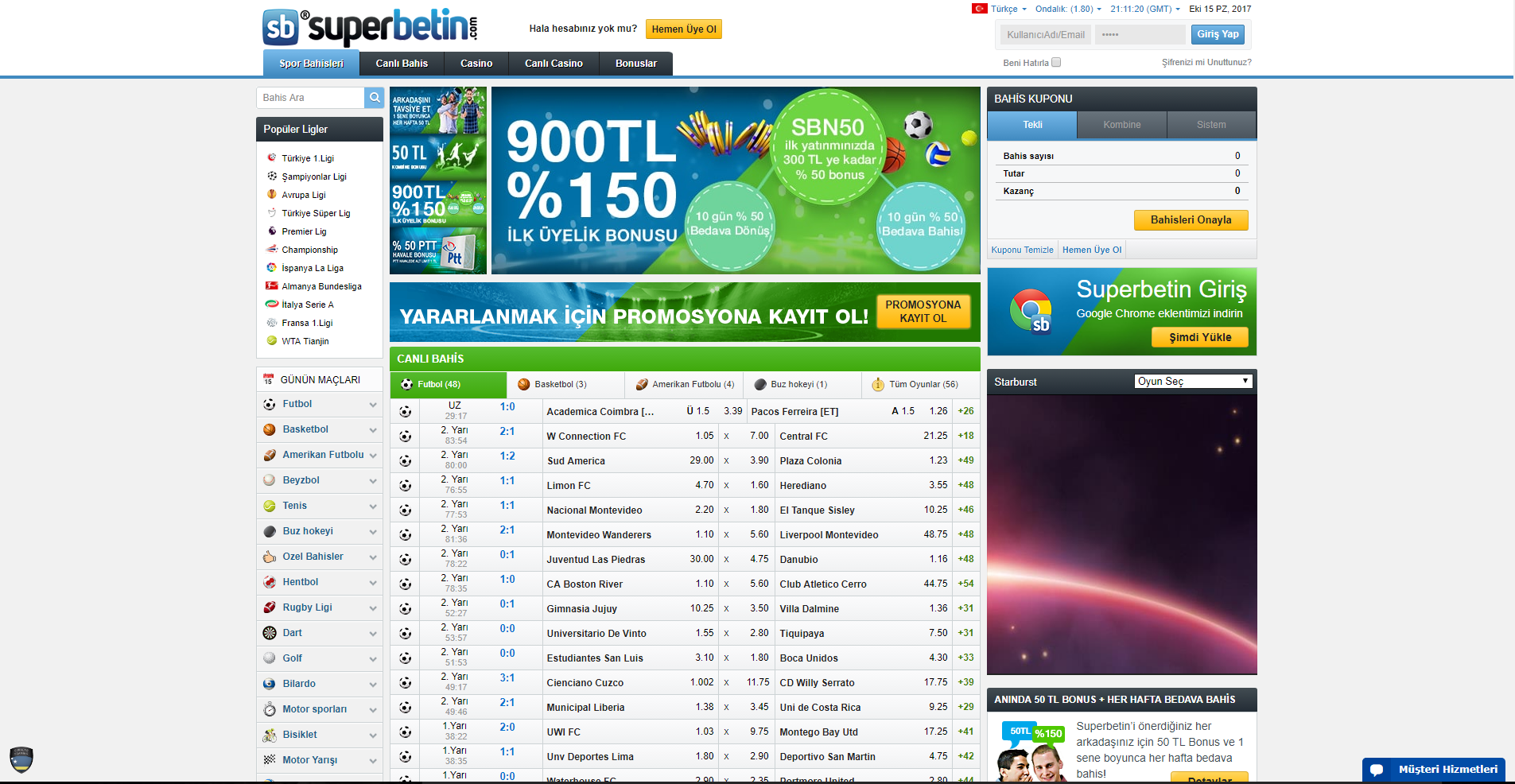
Task: Click the Şifrenizi mi Unuttunuz link
Action: pos(1206,62)
